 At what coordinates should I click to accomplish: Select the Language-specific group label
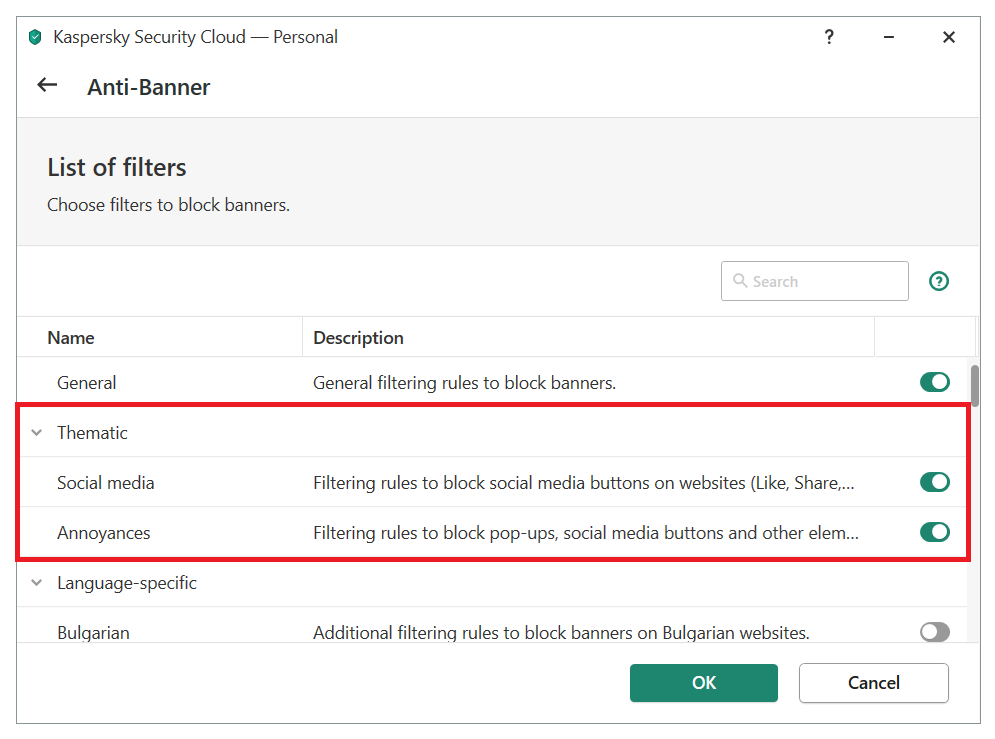(x=127, y=583)
